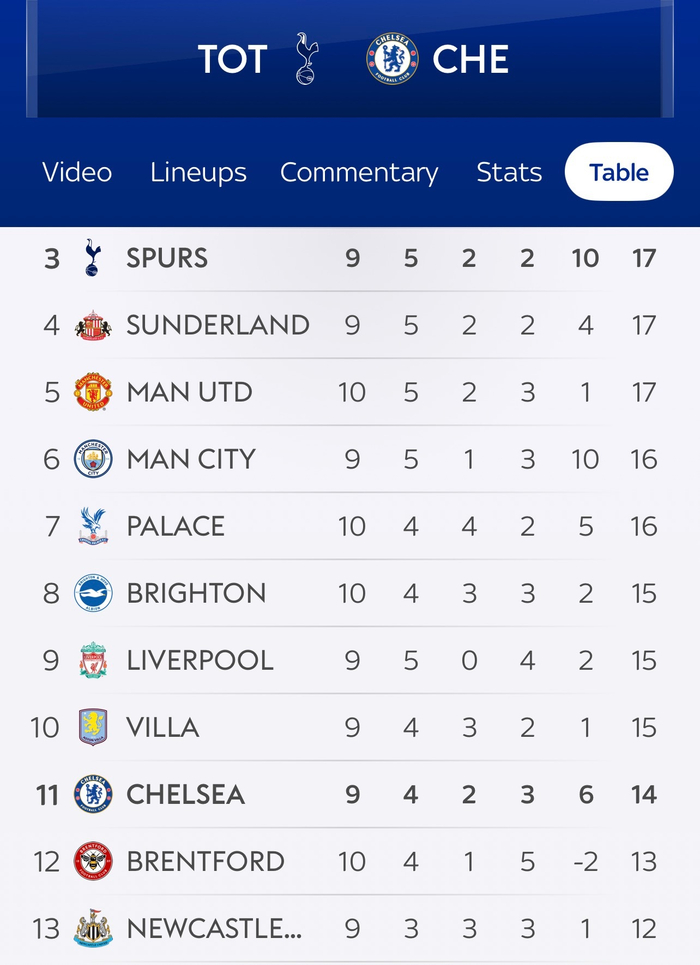Viewport: 700px width, 965px height.
Task: Switch to the Video tab
Action: tap(77, 172)
